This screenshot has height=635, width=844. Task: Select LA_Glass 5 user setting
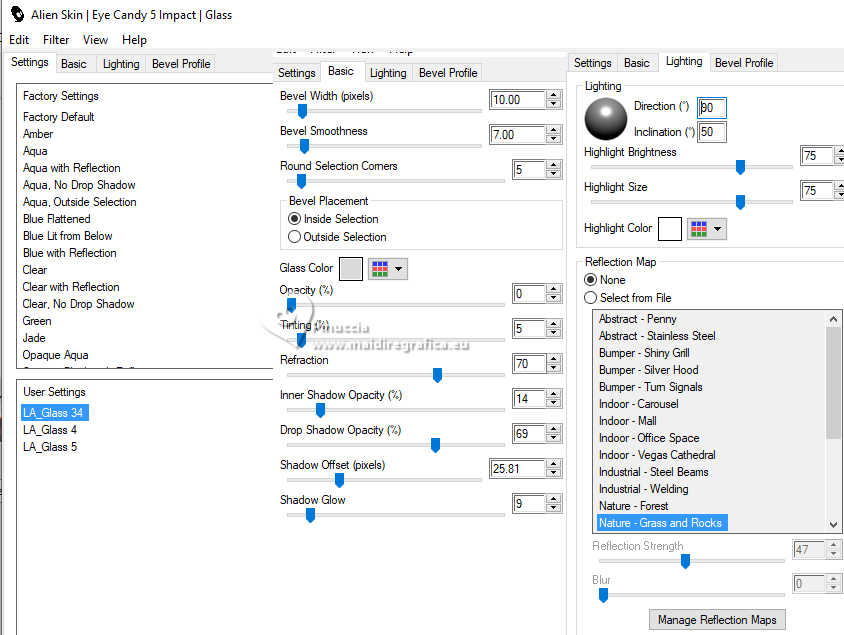(50, 447)
